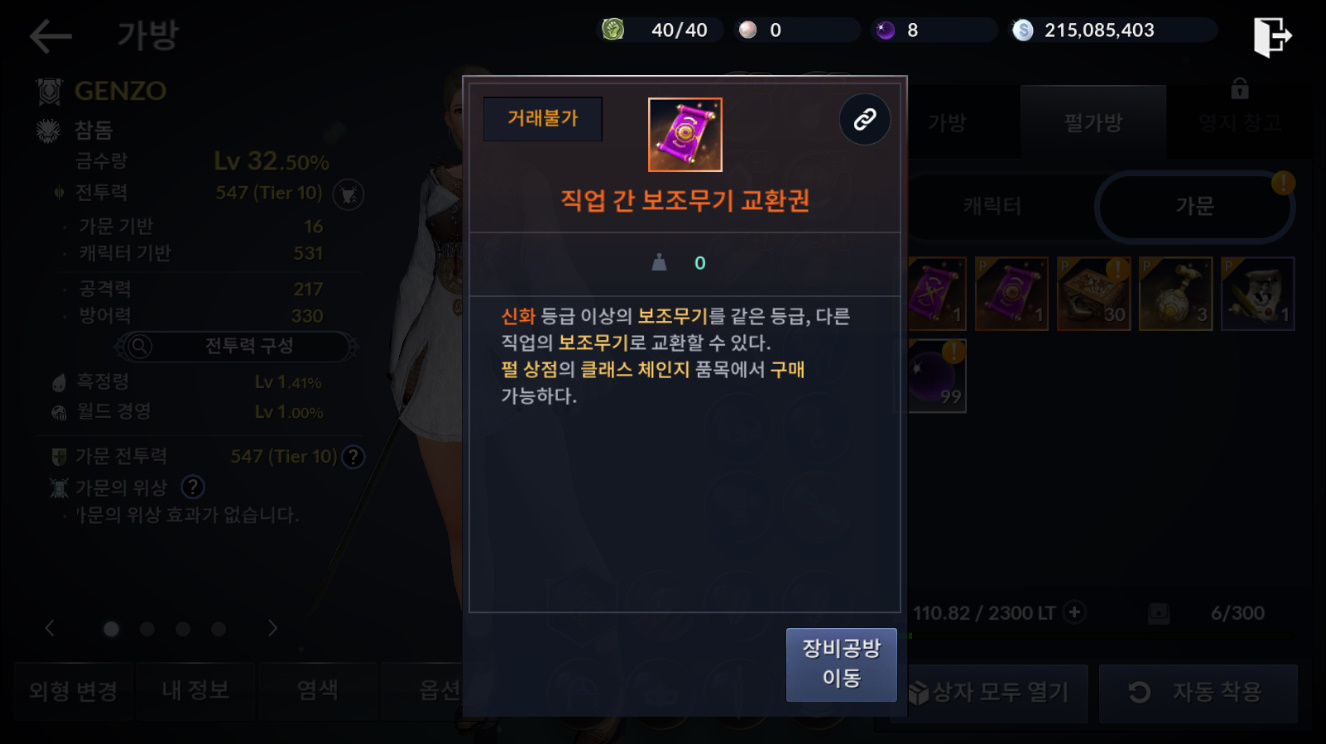Select the treasure chest item with 30 count

1093,294
